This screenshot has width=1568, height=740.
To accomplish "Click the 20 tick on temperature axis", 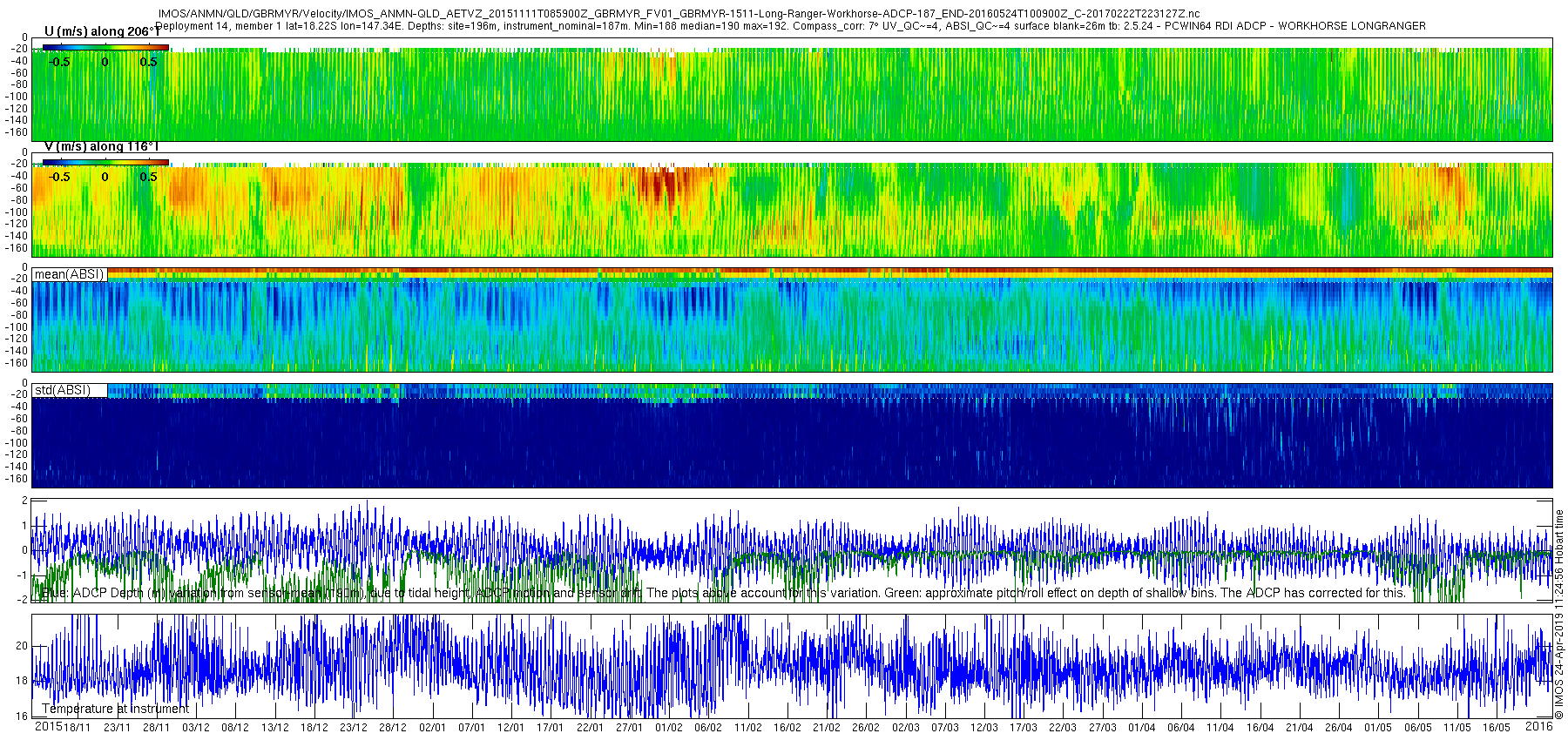I will 22,646.
